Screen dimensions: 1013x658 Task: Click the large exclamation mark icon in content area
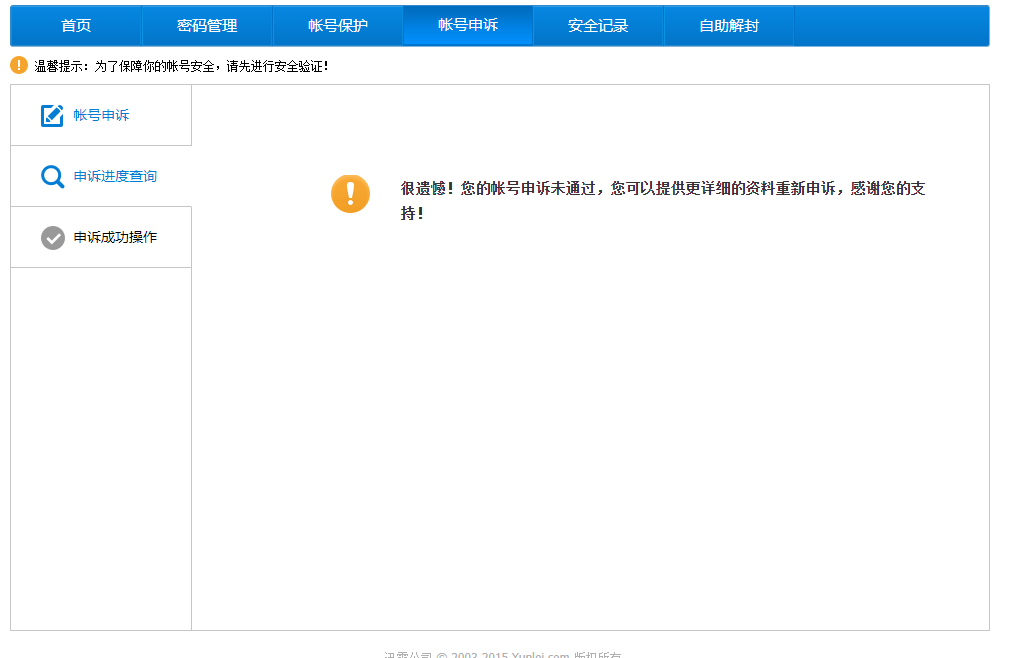(350, 194)
